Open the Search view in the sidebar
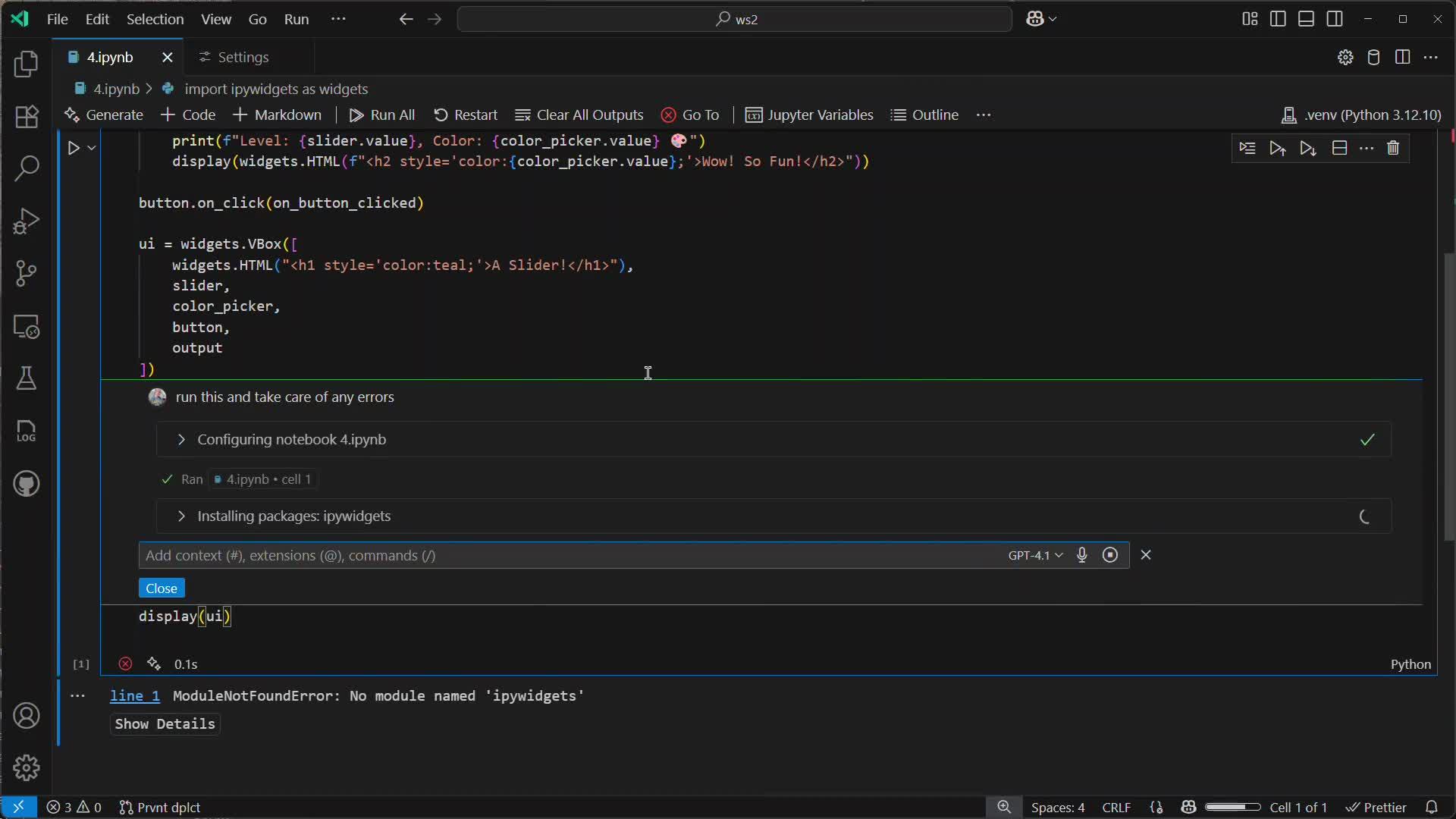This screenshot has width=1456, height=819. [x=27, y=168]
